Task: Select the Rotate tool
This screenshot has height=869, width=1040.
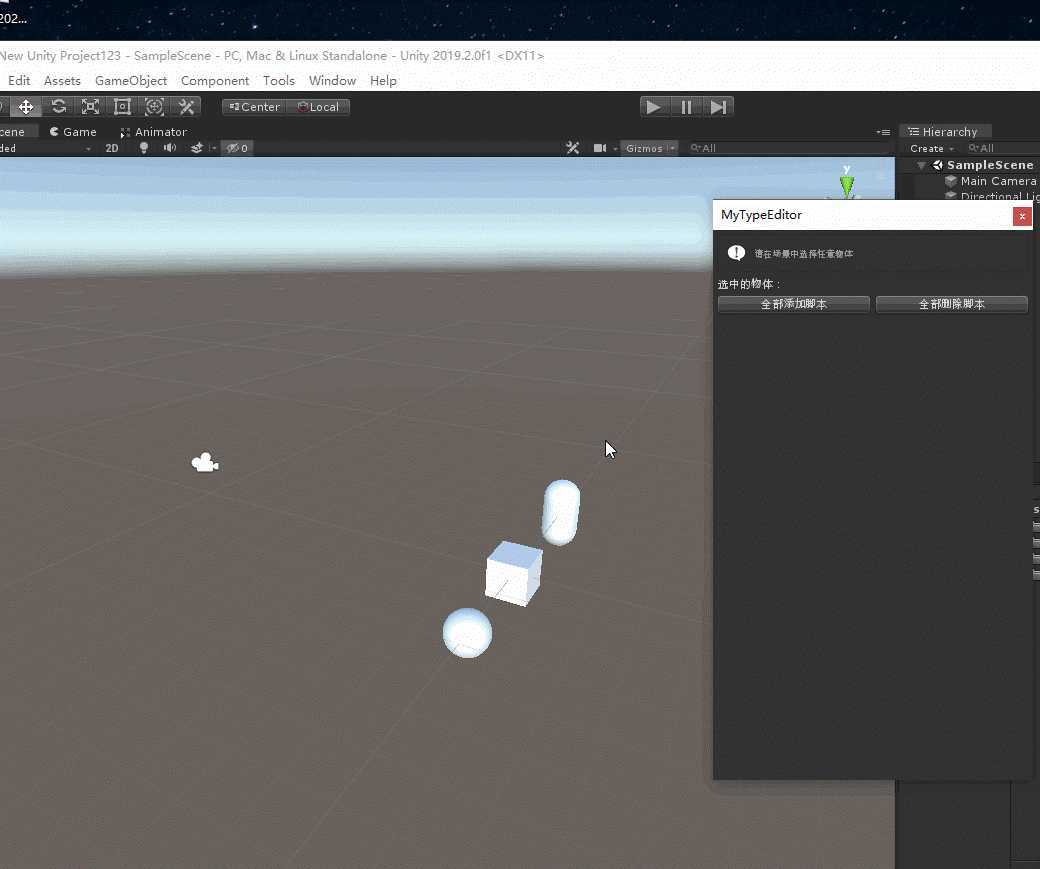Action: tap(58, 107)
